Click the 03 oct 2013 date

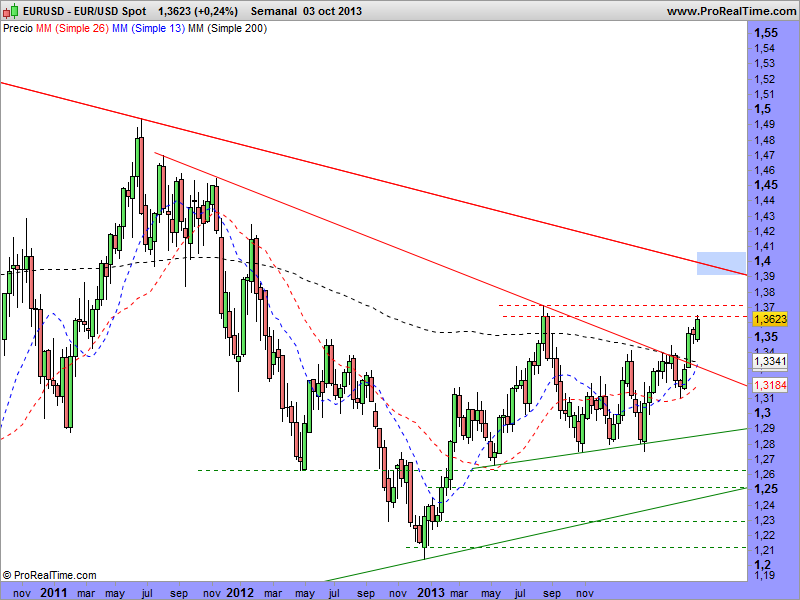tap(332, 11)
